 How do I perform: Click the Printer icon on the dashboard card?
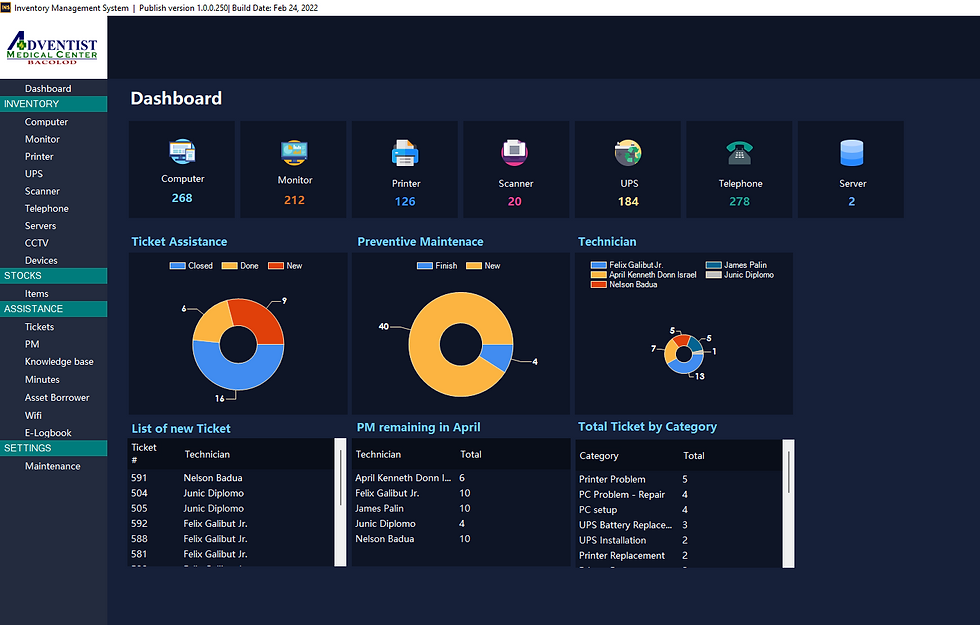tap(405, 153)
